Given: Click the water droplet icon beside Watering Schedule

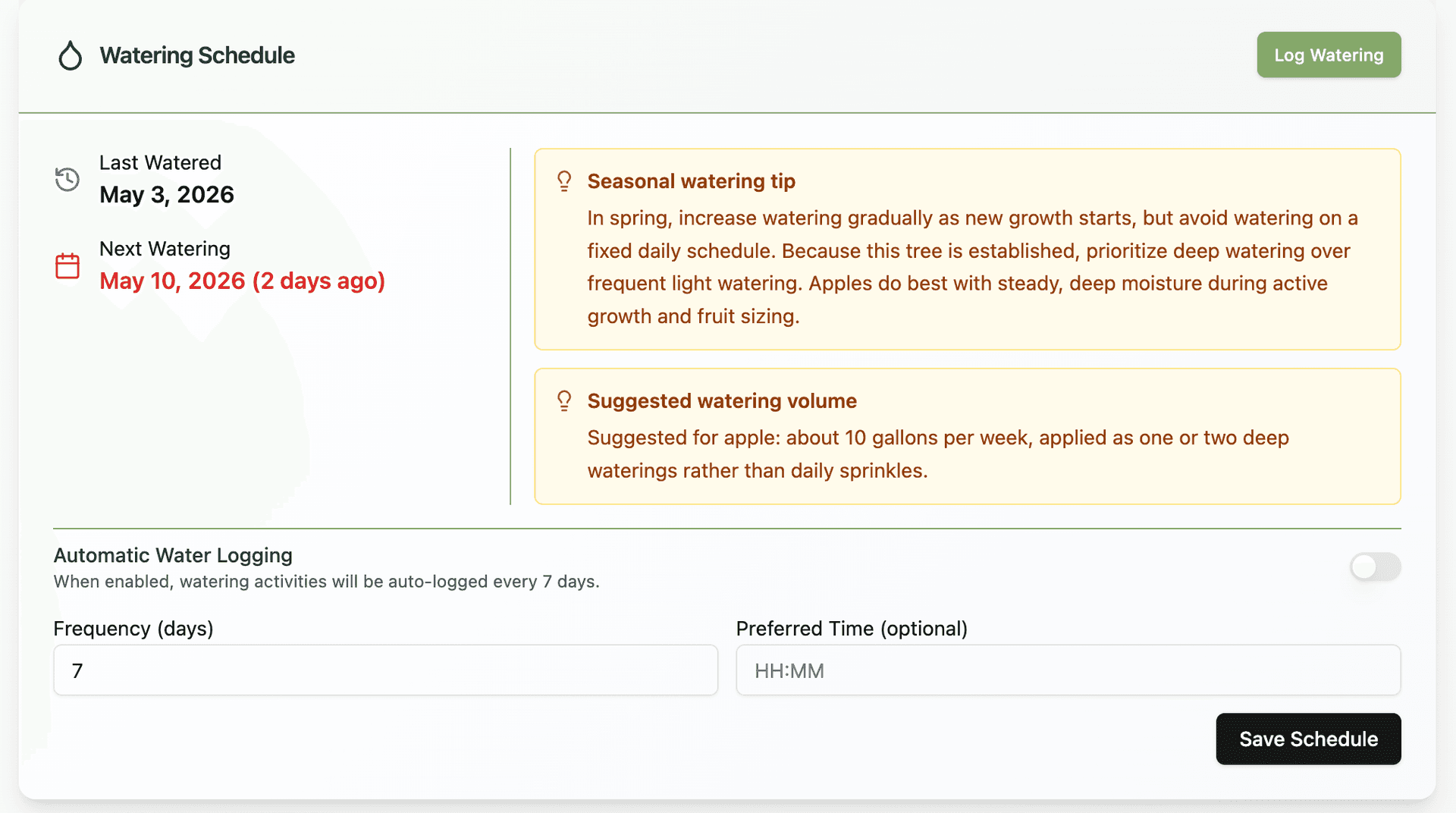Looking at the screenshot, I should (70, 55).
